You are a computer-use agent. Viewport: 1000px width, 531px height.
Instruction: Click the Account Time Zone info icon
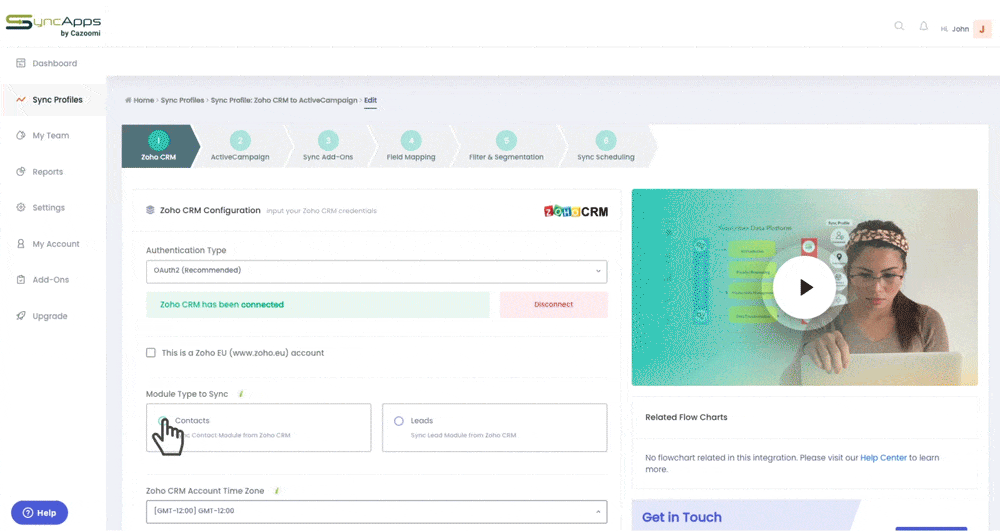click(277, 491)
